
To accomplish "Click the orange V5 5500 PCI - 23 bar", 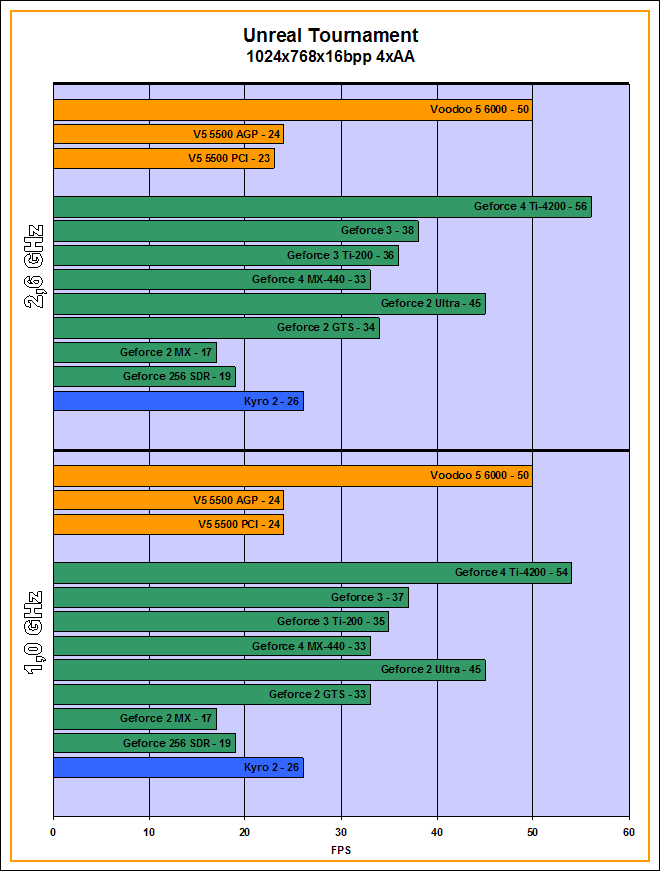I will (x=163, y=158).
